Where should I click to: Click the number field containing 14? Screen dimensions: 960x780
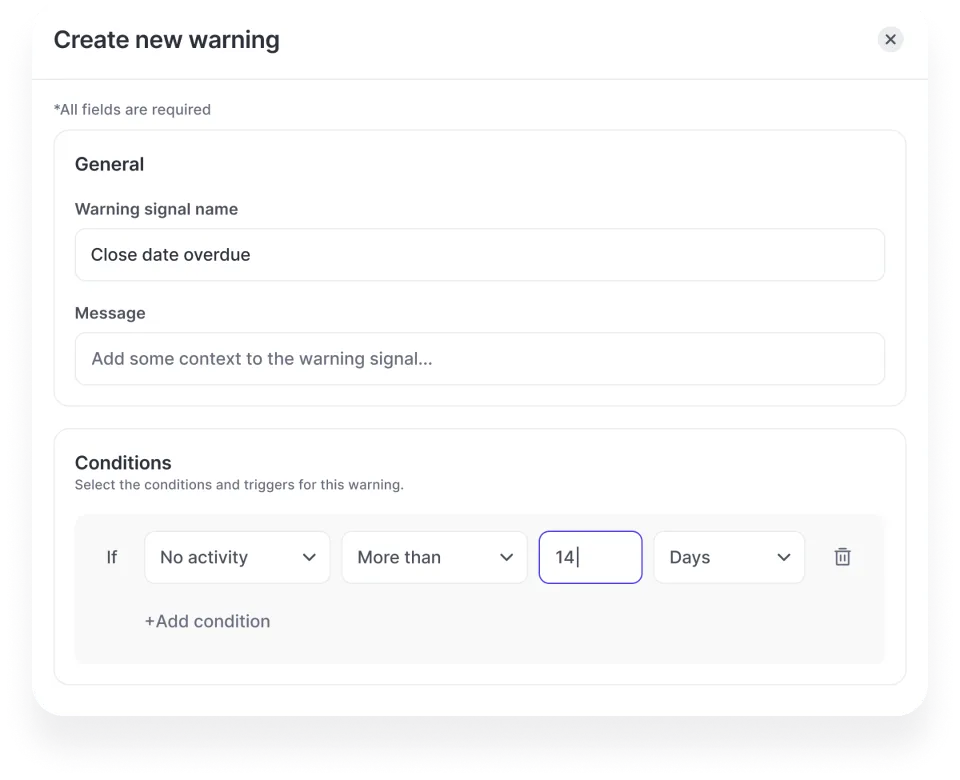[x=590, y=557]
